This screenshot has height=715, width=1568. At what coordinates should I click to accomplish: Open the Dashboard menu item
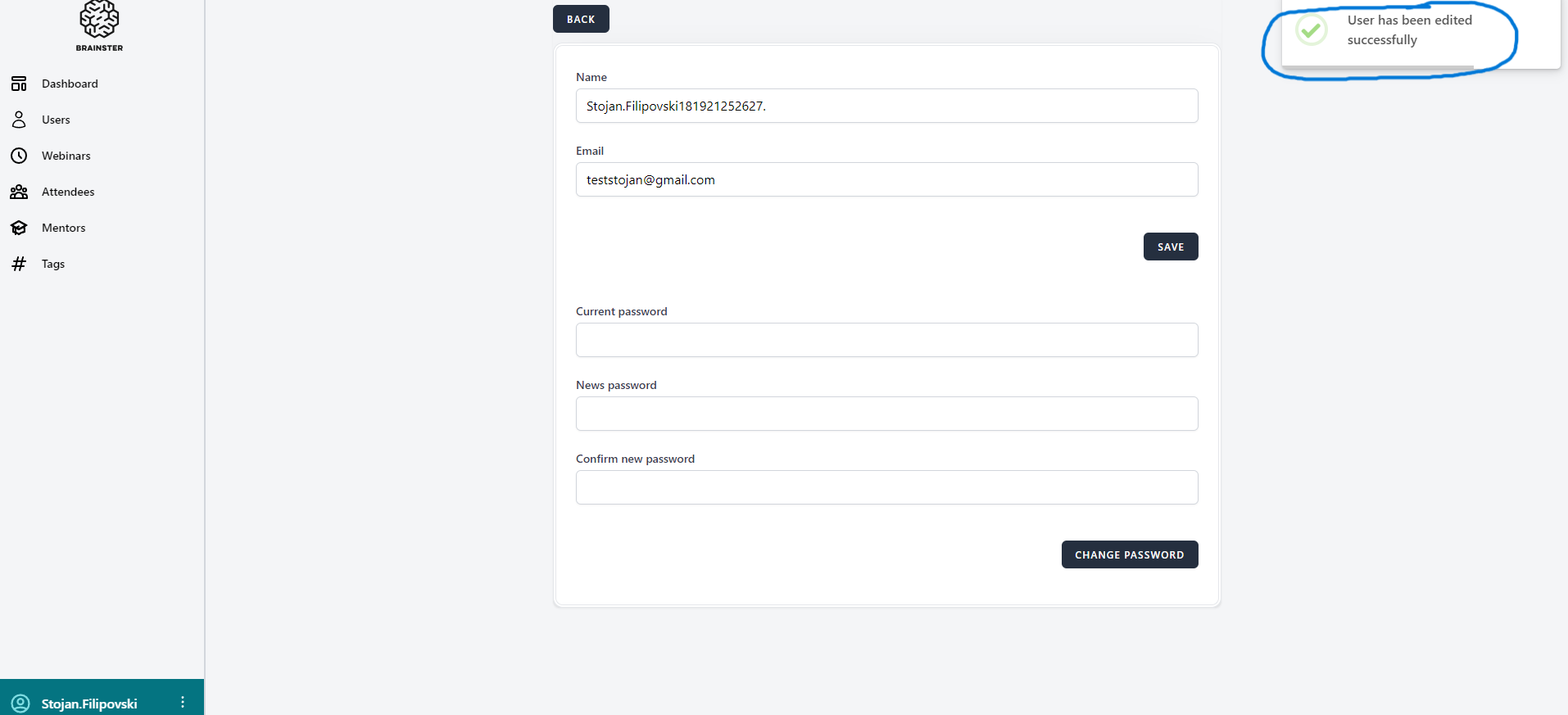[70, 84]
